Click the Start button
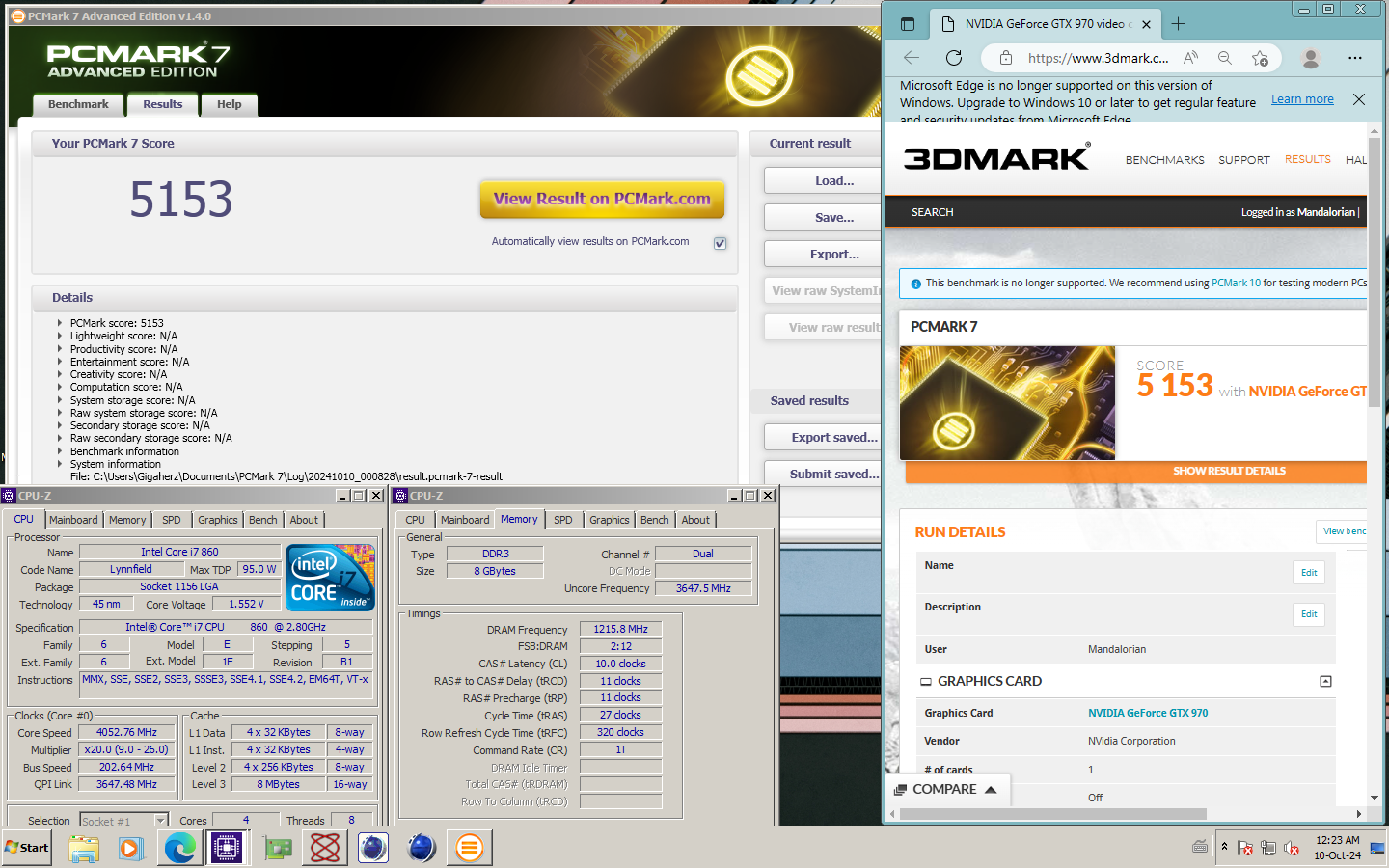 point(27,848)
